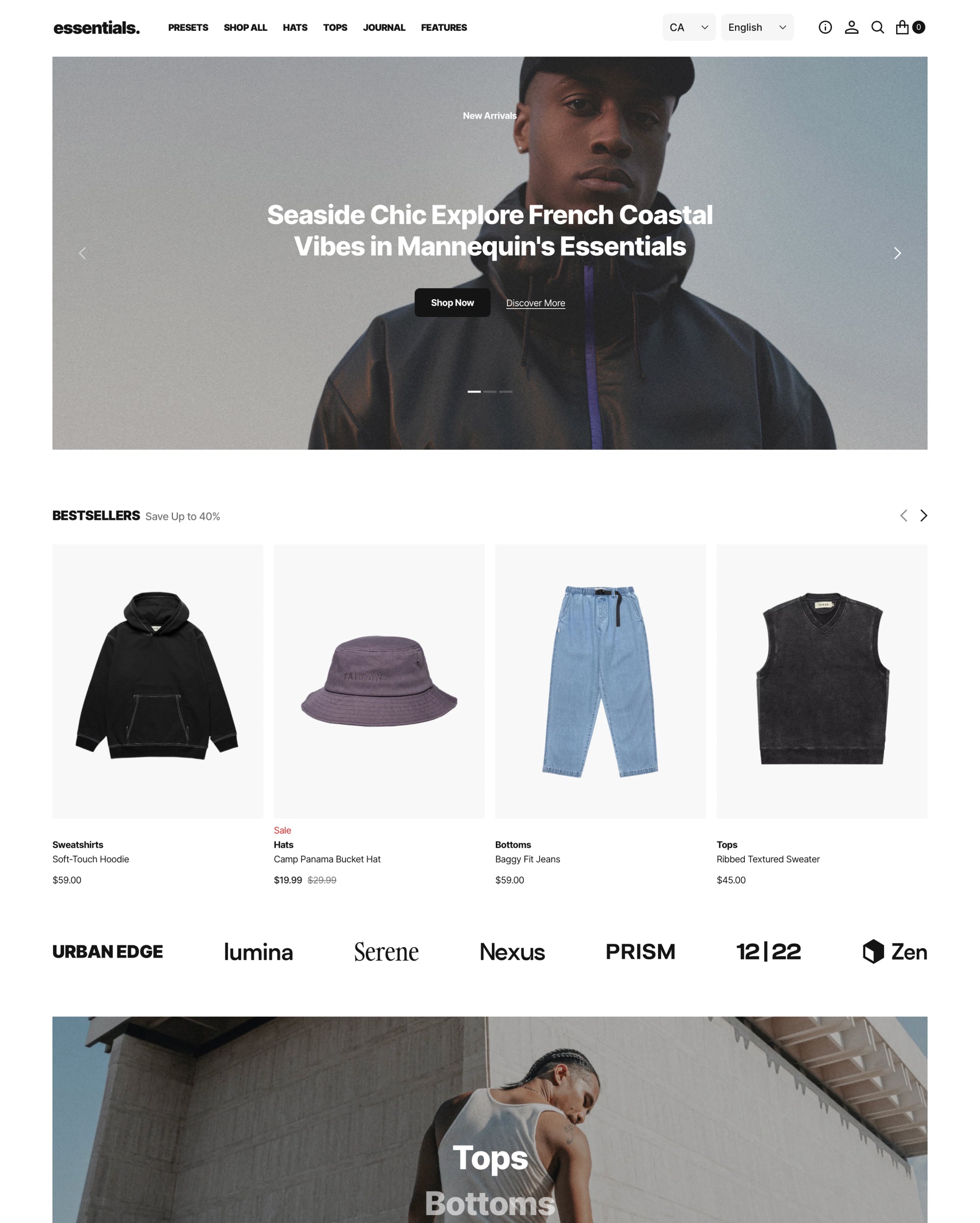
Task: Click the help or info icon
Action: [x=824, y=27]
